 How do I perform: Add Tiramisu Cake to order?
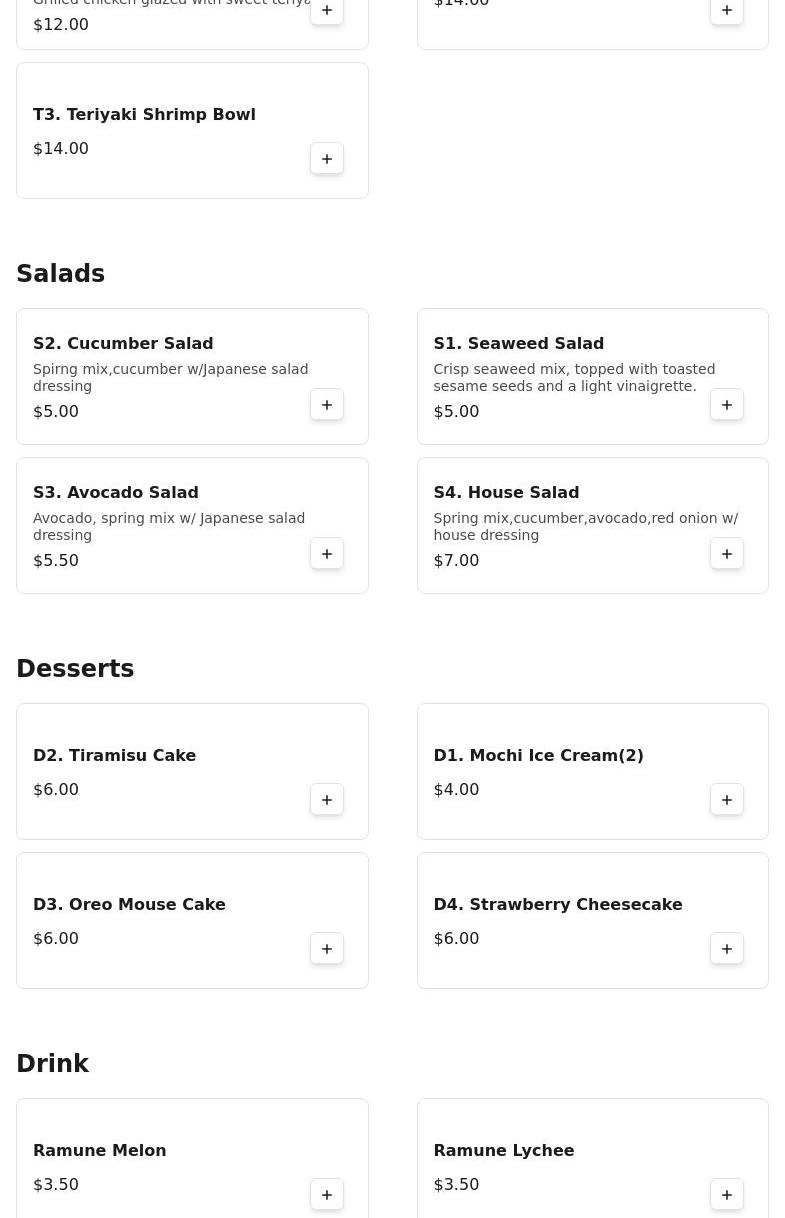[327, 800]
